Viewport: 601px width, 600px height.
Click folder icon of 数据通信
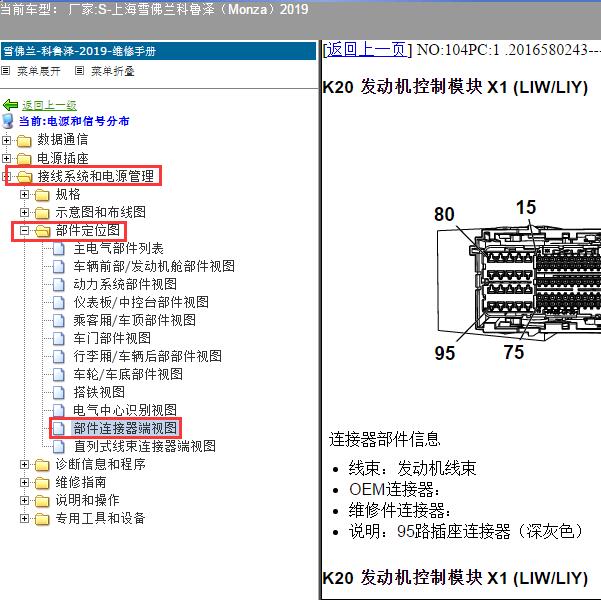[x=24, y=140]
